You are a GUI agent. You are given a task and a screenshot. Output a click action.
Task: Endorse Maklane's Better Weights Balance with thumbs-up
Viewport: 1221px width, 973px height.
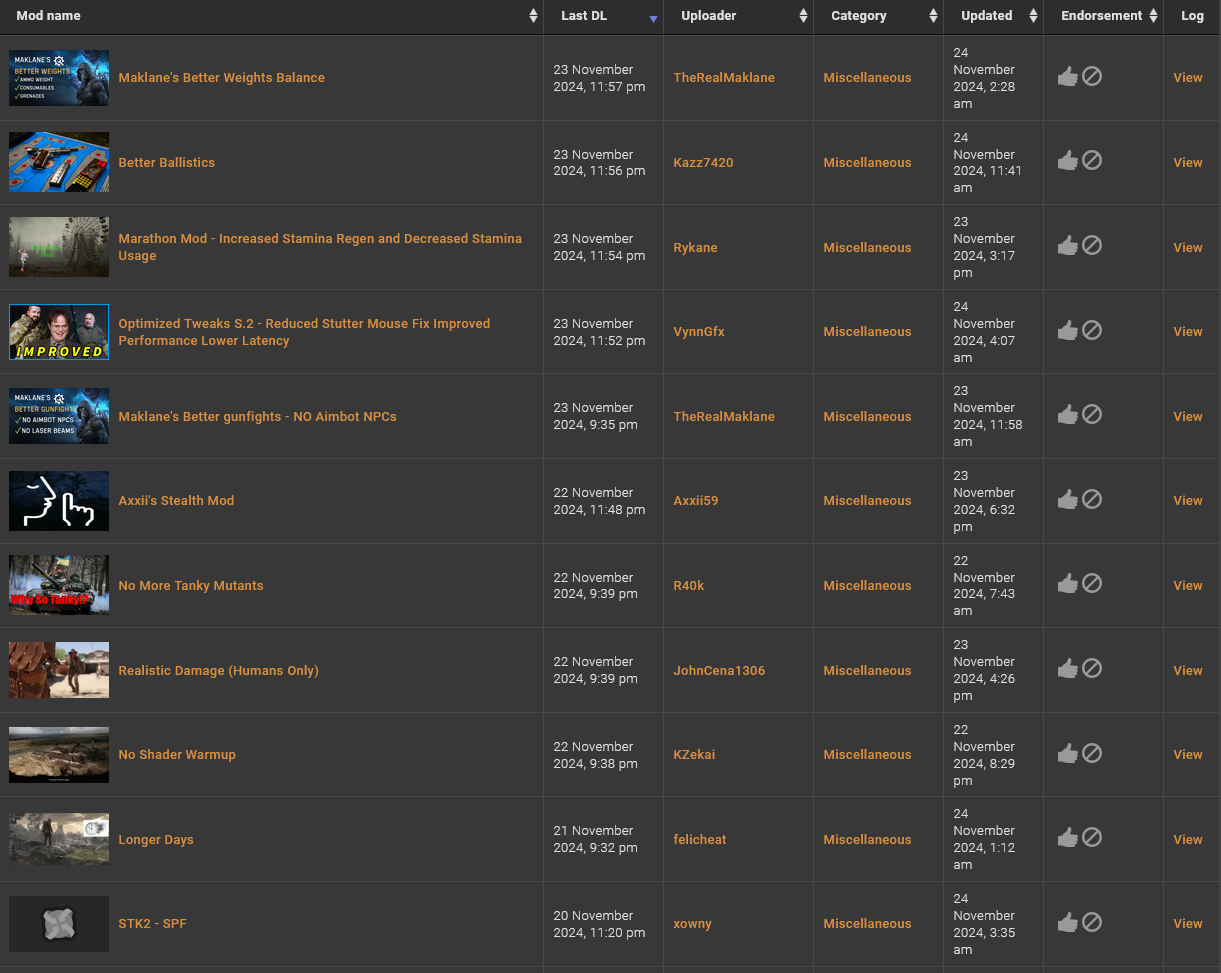pos(1067,77)
